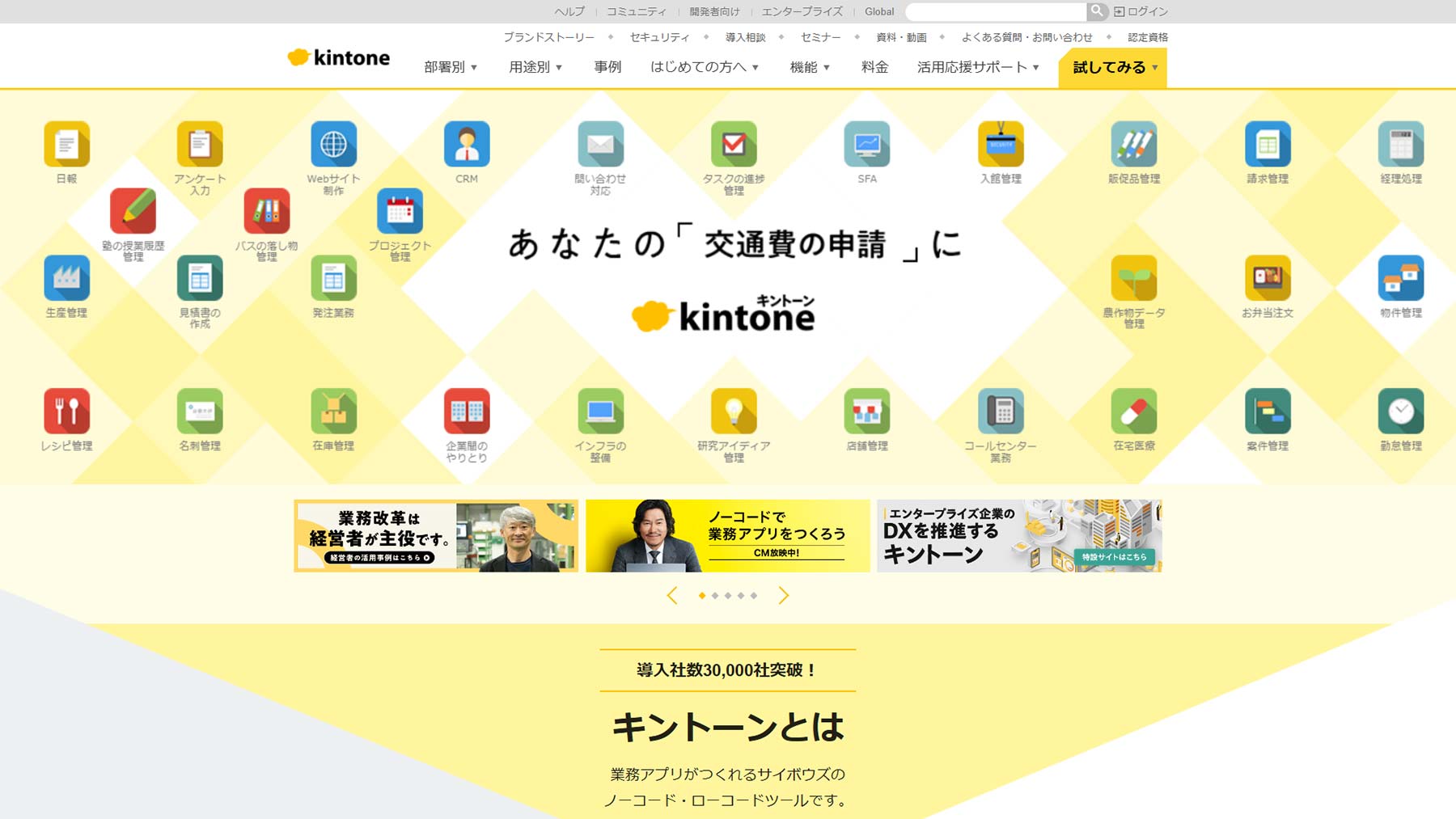Show previous banner with left arrow
The image size is (1456, 819).
(x=672, y=596)
